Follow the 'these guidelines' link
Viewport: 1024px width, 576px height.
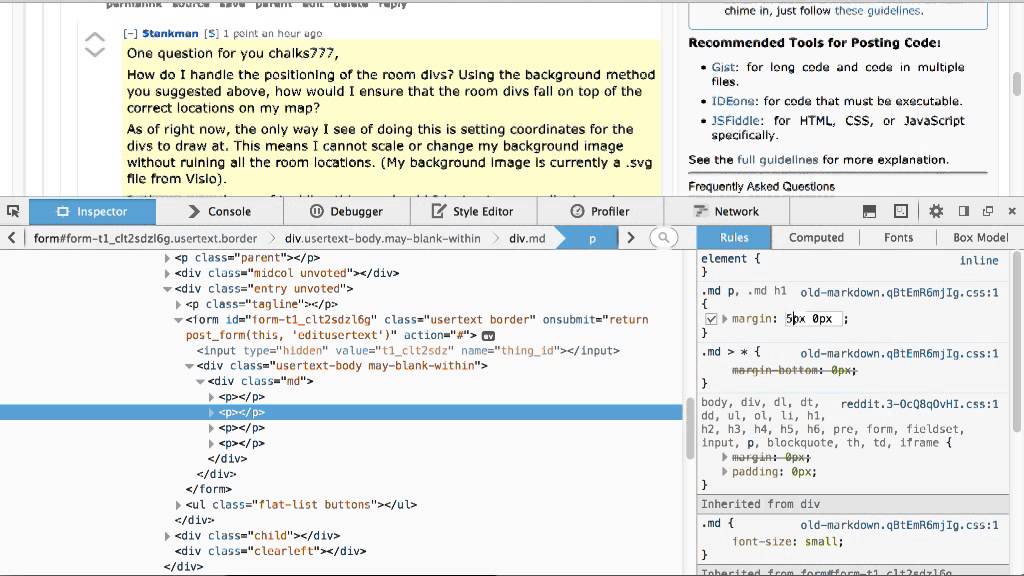877,10
